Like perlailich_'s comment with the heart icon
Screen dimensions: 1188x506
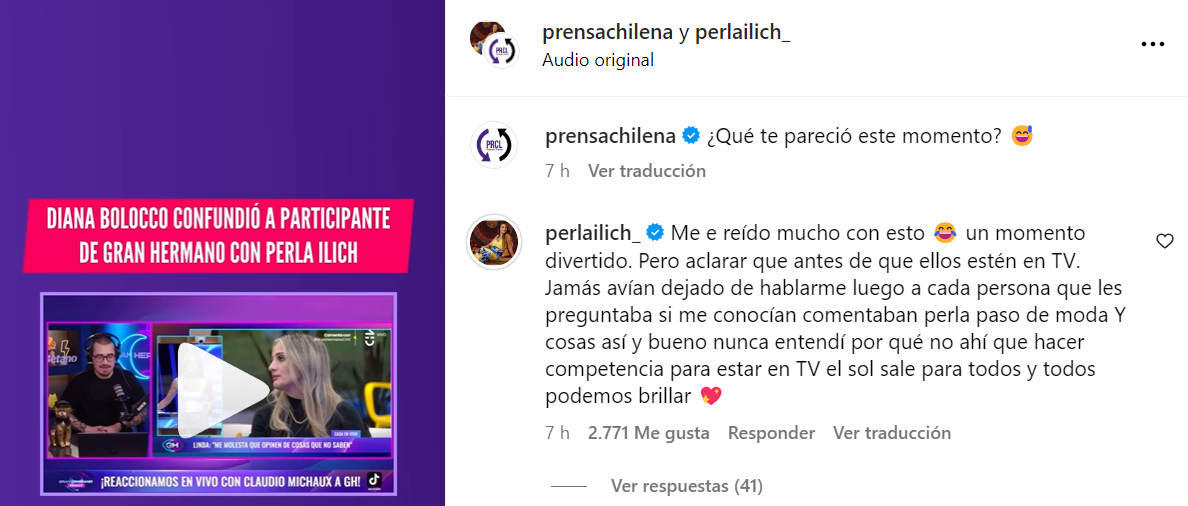click(1165, 242)
